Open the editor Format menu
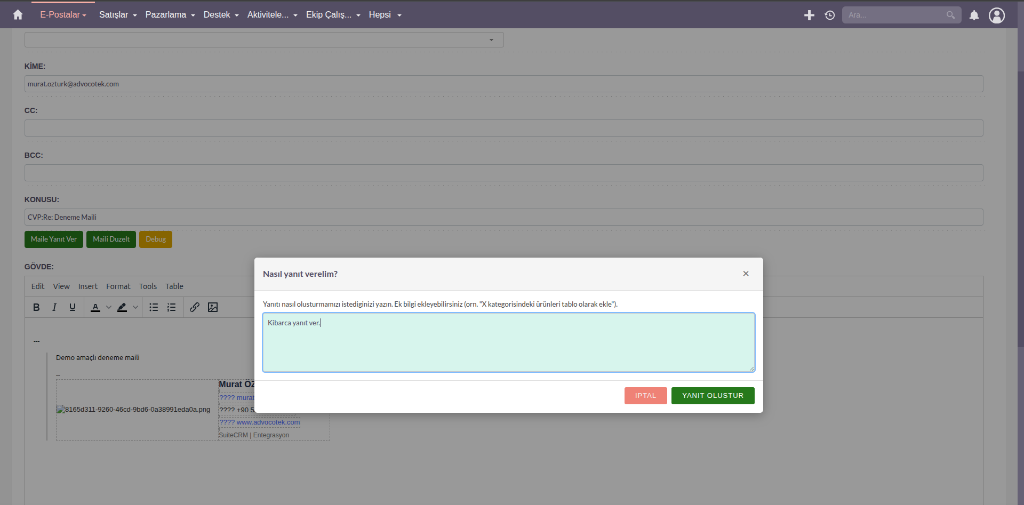 [x=118, y=286]
